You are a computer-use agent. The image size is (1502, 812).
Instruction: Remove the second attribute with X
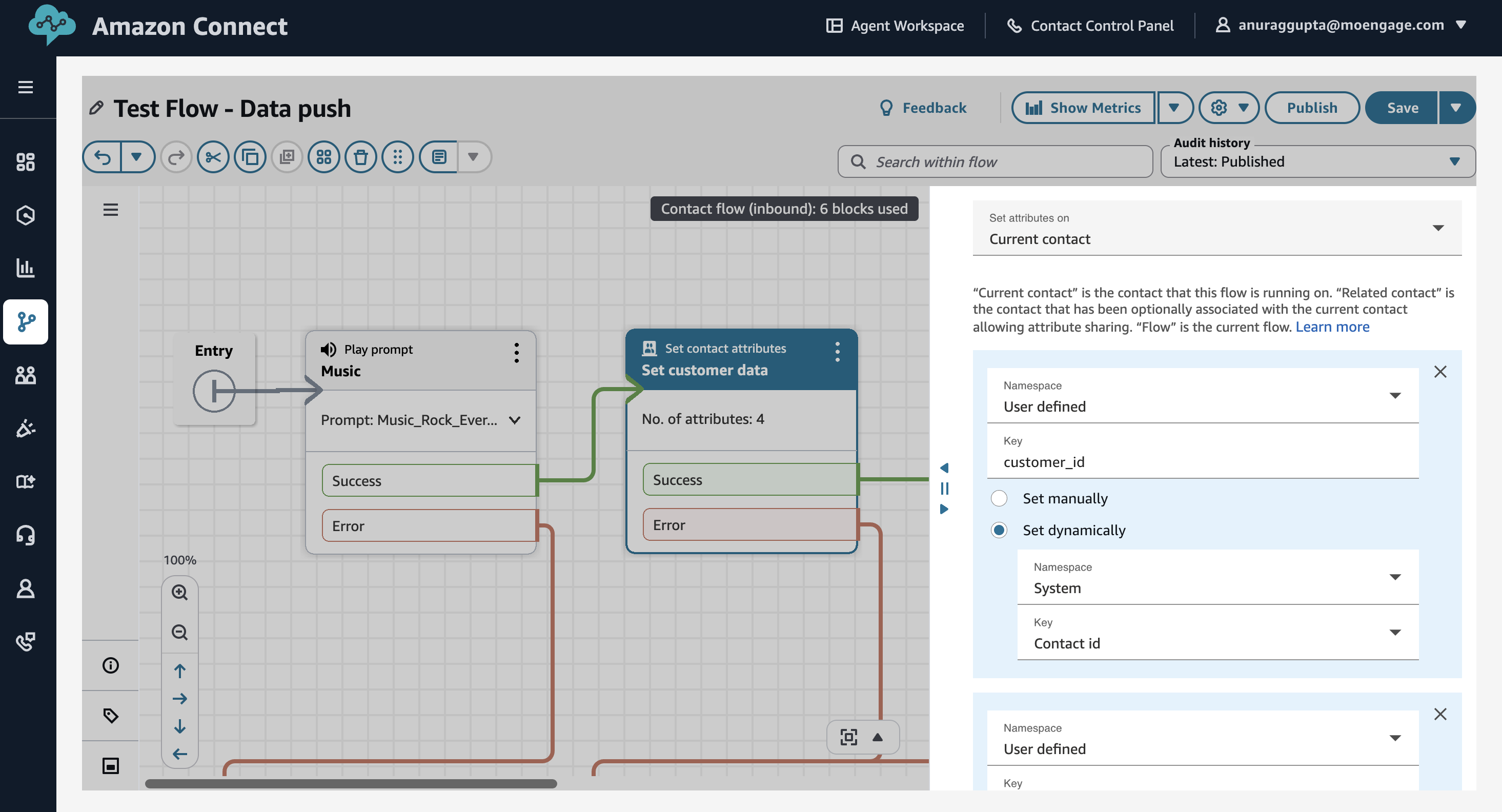coord(1440,714)
